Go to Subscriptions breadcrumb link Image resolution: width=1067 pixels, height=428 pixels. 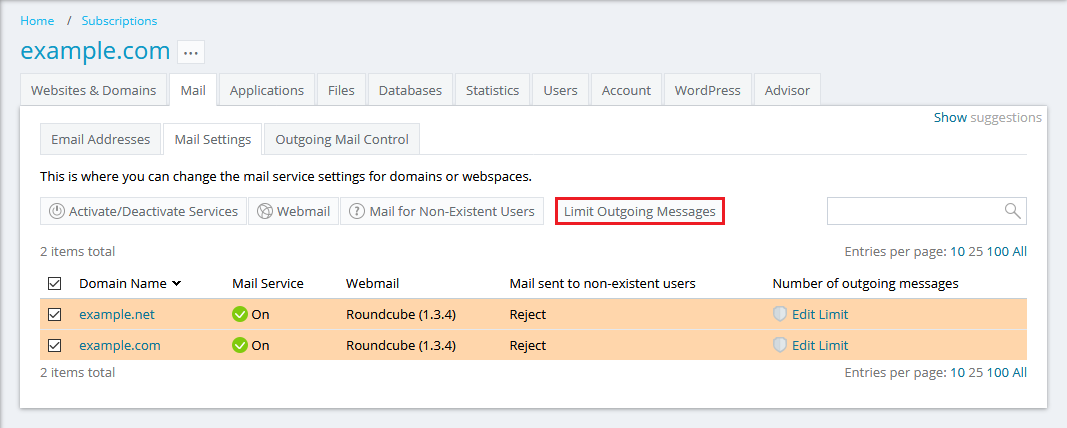tap(119, 20)
